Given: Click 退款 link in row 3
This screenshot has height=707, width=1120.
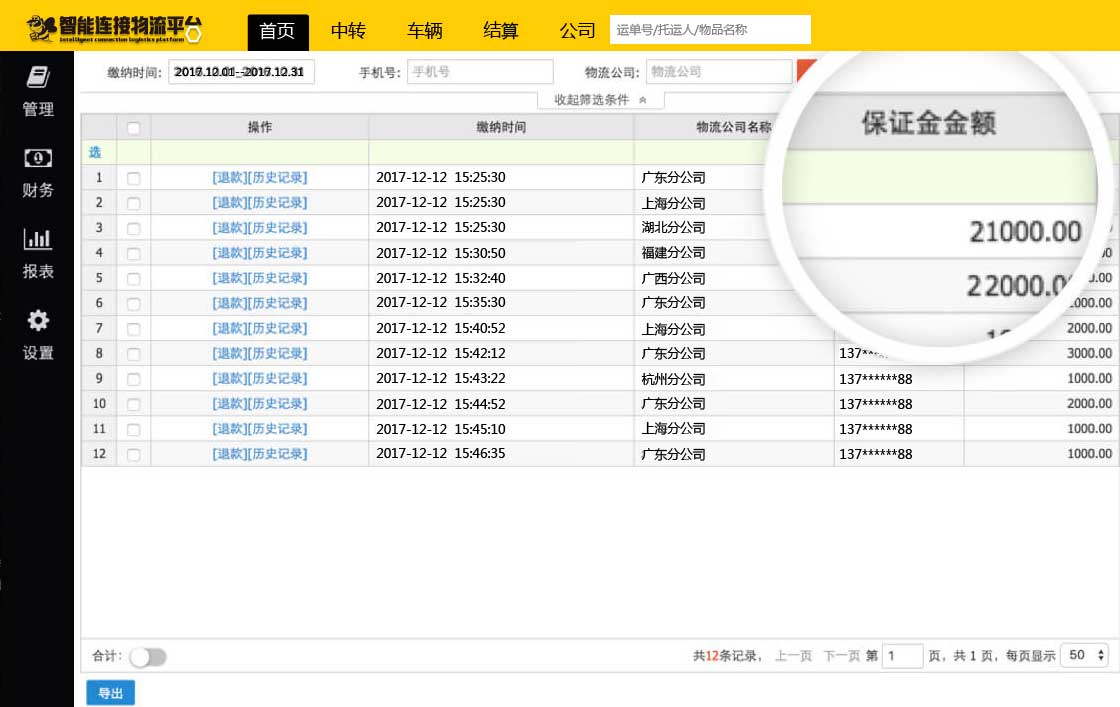Looking at the screenshot, I should coord(229,228).
